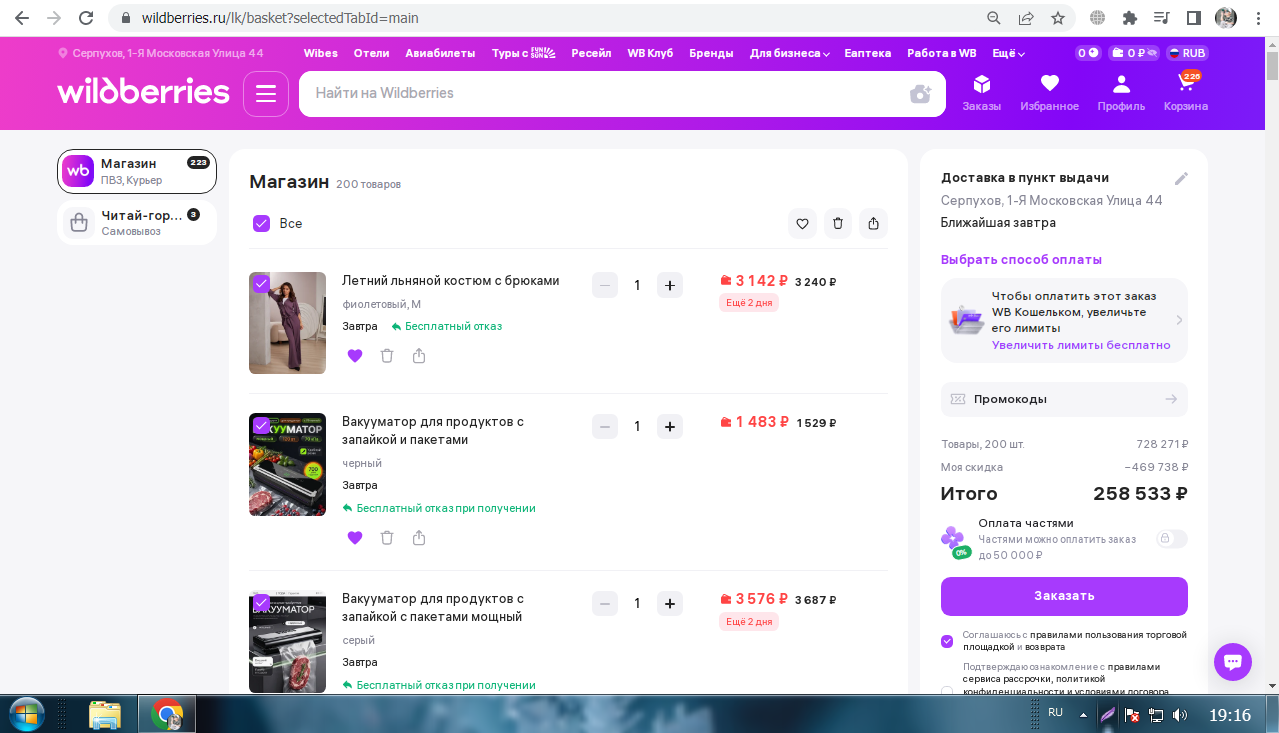
Task: Uncheck the серый Вакууматор item checkbox
Action: [261, 603]
